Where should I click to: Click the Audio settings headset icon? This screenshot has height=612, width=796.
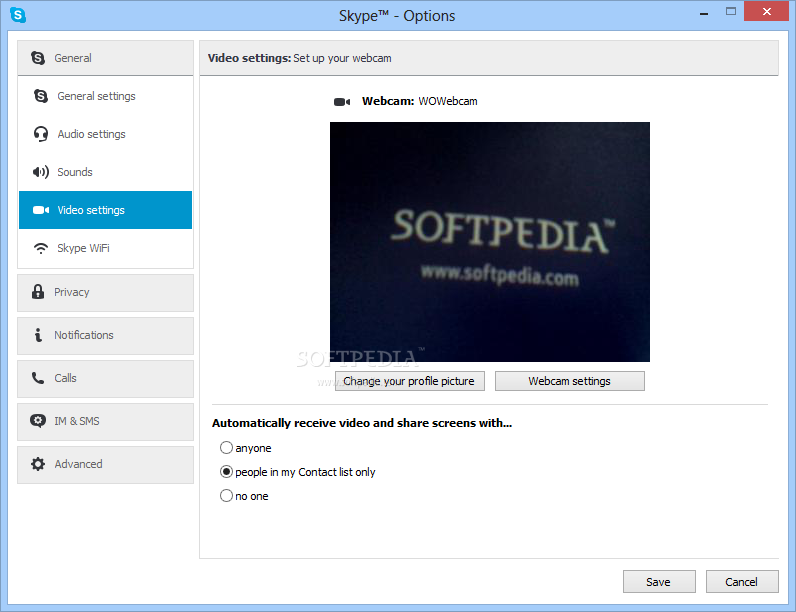point(41,134)
